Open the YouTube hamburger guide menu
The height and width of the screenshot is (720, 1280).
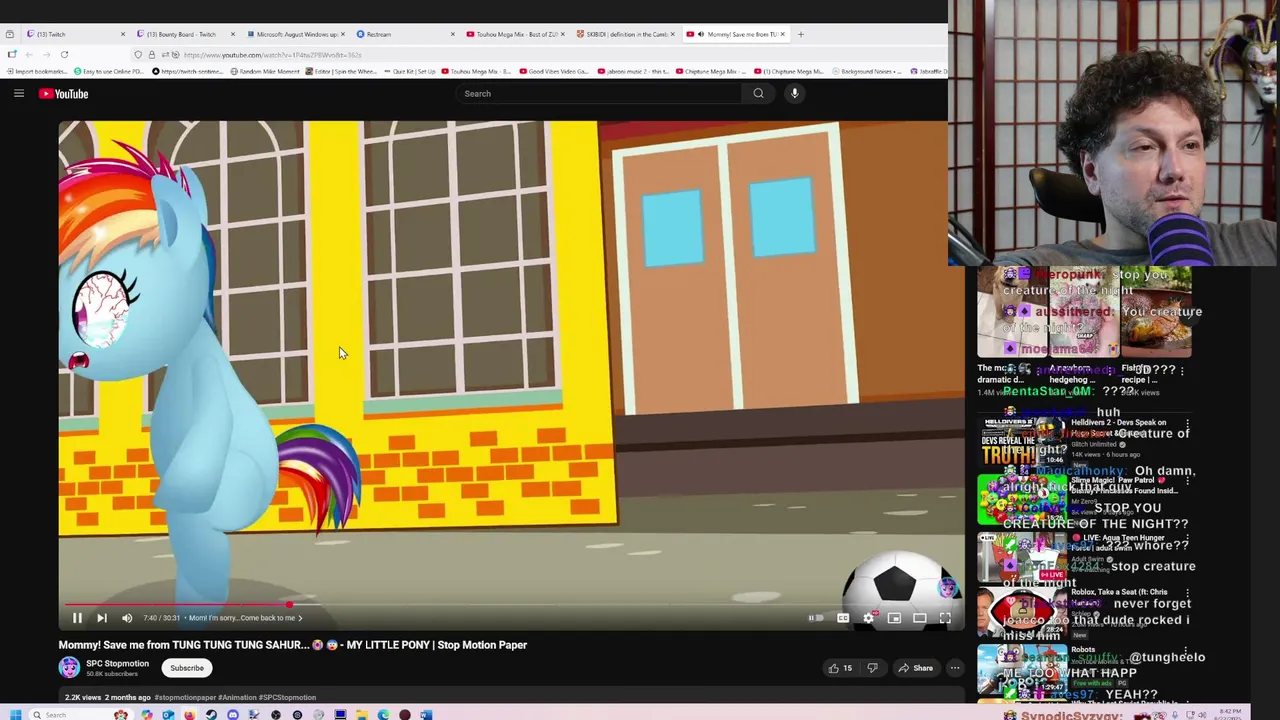pyautogui.click(x=19, y=94)
